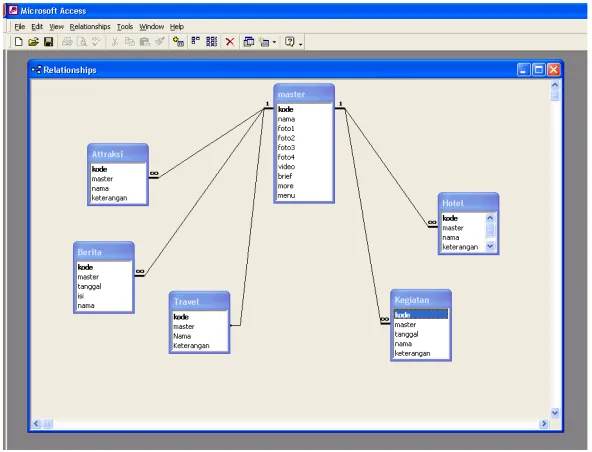Screen dimensions: 592x452
Task: Minimize the Relationships window
Action: point(523,70)
